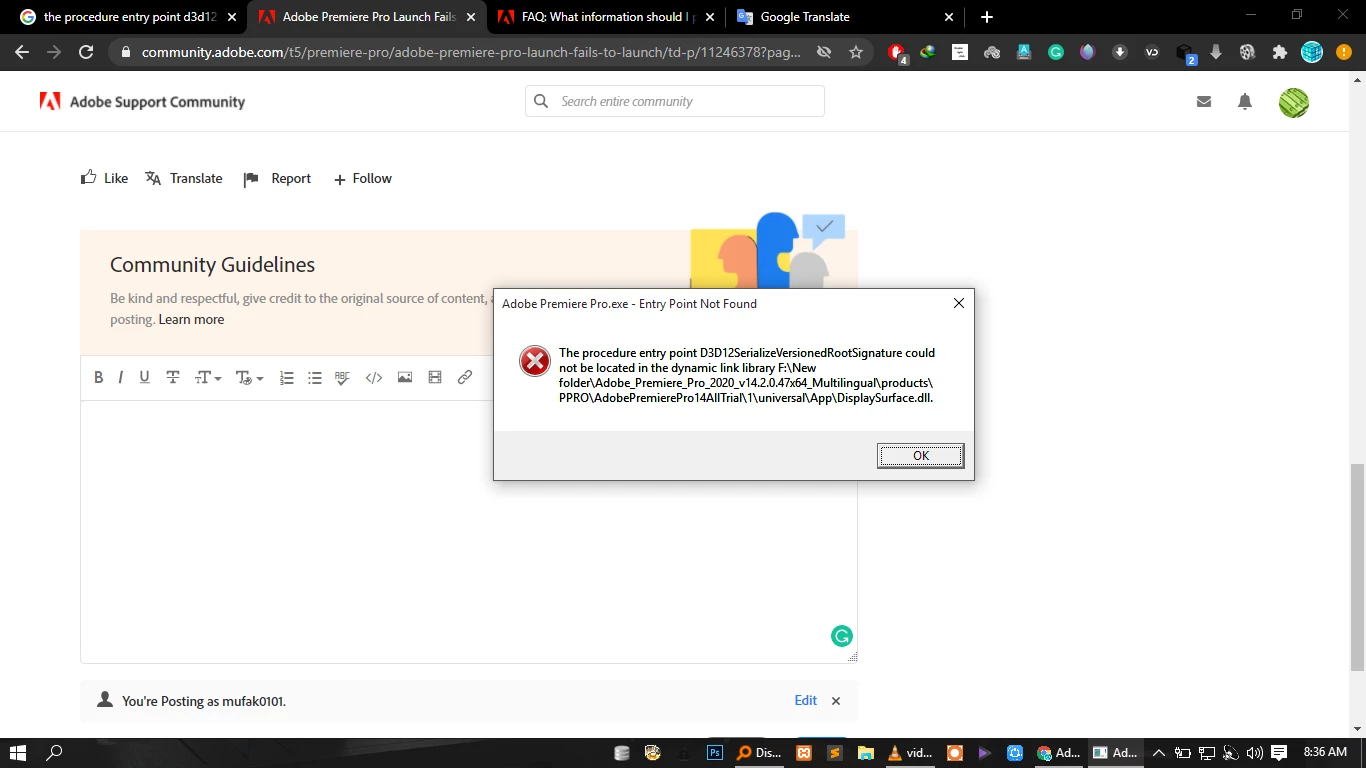Edit the posting-as username
Image resolution: width=1366 pixels, height=768 pixels.
(x=805, y=700)
